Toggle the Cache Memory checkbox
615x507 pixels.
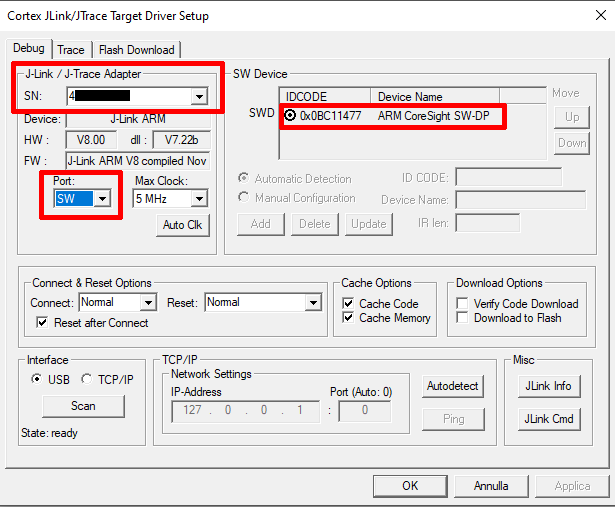point(348,318)
